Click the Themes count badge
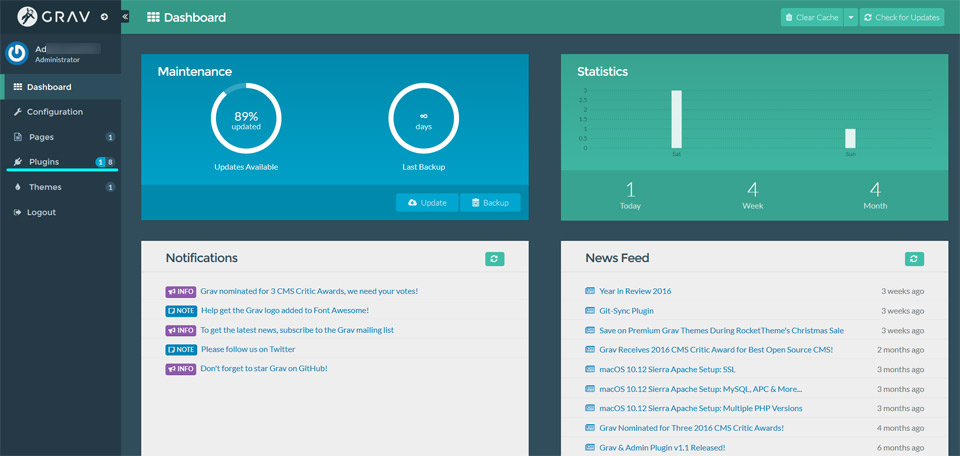The width and height of the screenshot is (960, 456). tap(110, 187)
